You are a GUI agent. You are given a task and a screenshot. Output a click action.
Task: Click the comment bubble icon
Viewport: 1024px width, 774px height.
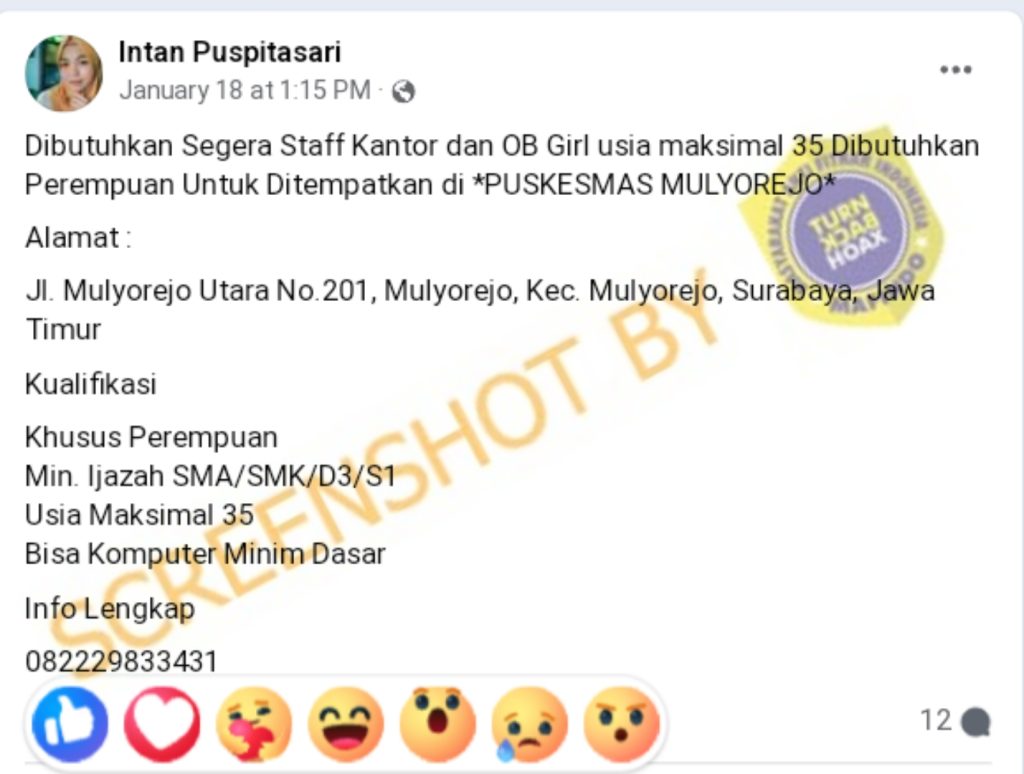click(x=976, y=722)
